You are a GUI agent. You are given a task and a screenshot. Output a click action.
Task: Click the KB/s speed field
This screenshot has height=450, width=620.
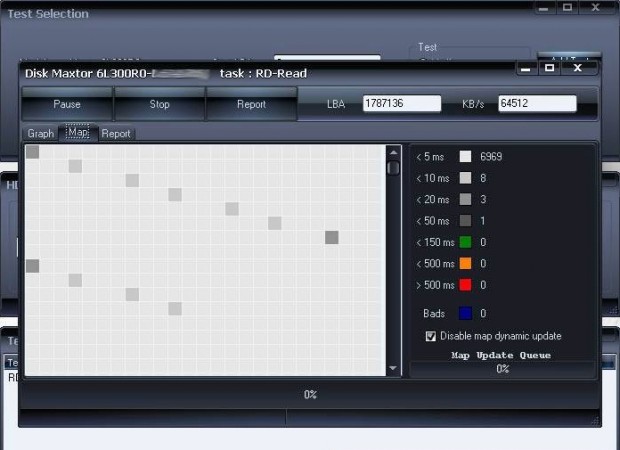tap(537, 103)
